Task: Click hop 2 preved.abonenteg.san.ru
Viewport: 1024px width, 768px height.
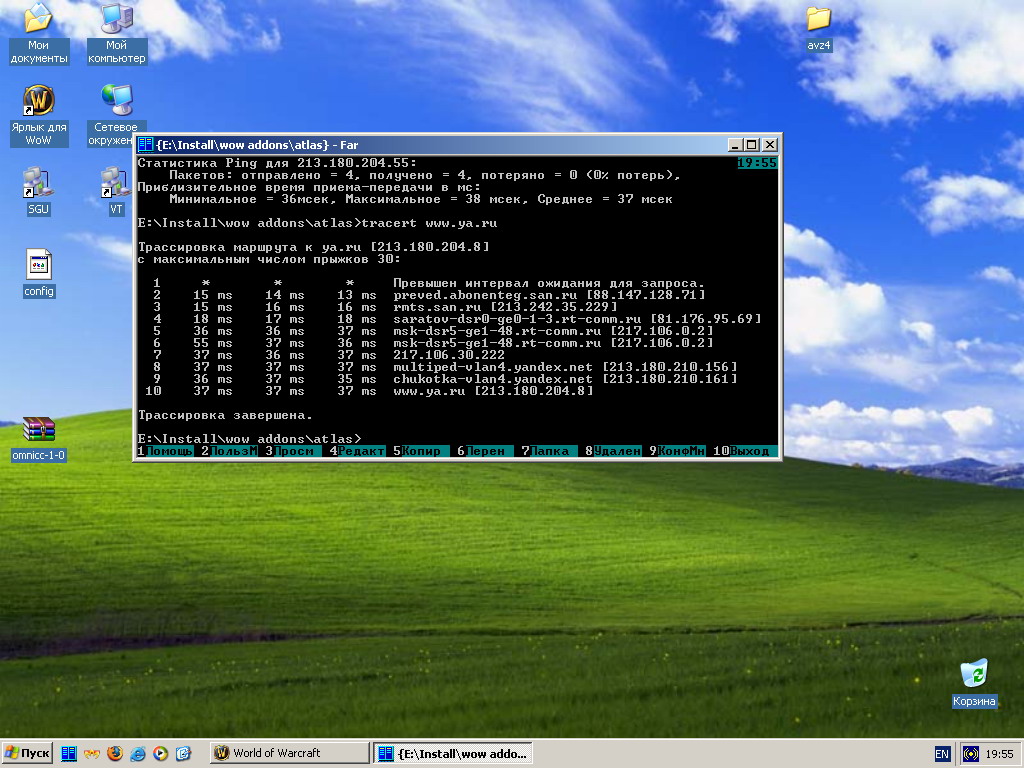Action: click(549, 295)
